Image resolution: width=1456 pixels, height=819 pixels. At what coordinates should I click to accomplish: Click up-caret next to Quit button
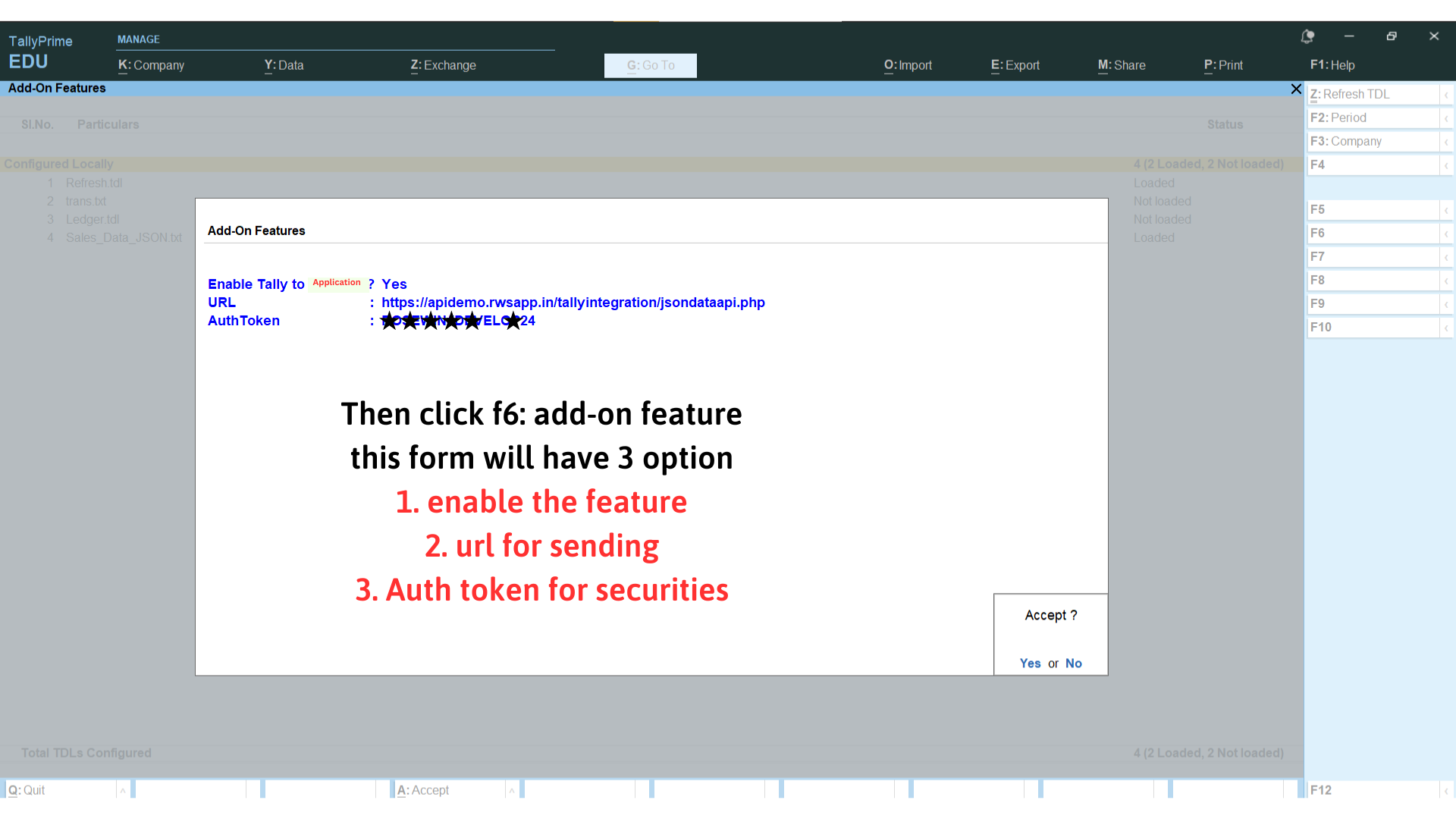(122, 790)
